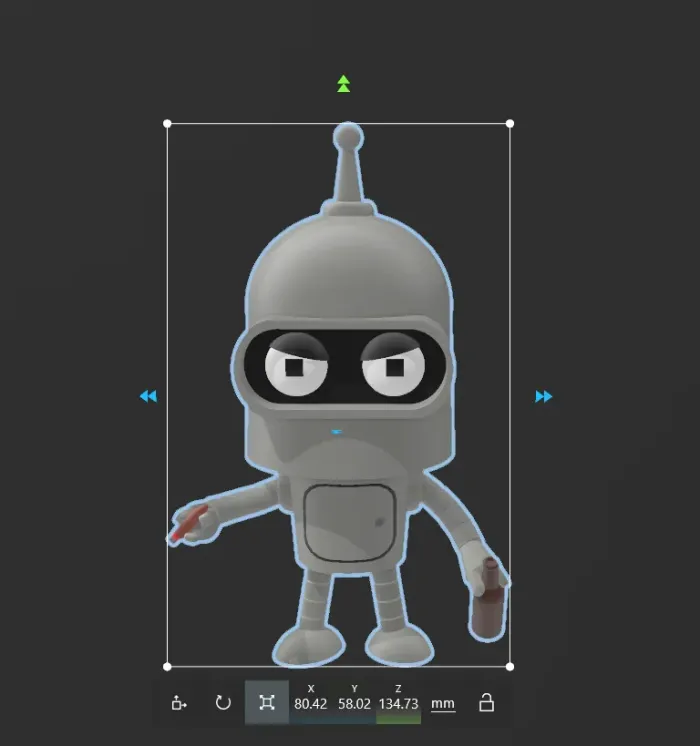This screenshot has height=746, width=700.
Task: Click the red cigar in the robot's hand
Action: pos(186,526)
